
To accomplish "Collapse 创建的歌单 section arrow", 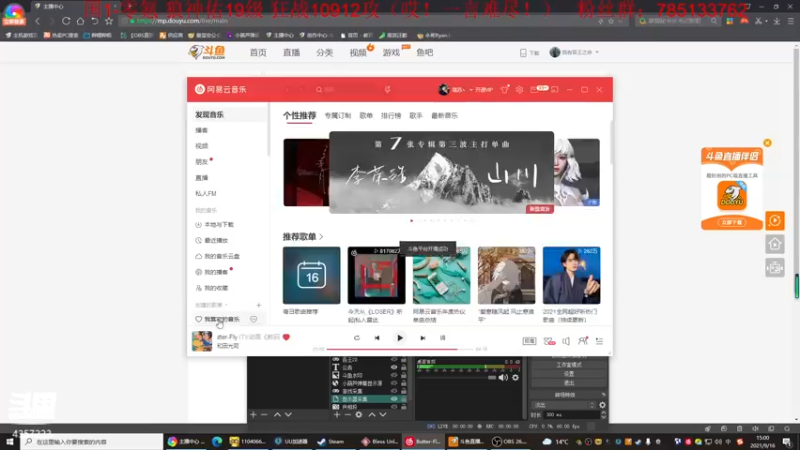I will [x=226, y=305].
